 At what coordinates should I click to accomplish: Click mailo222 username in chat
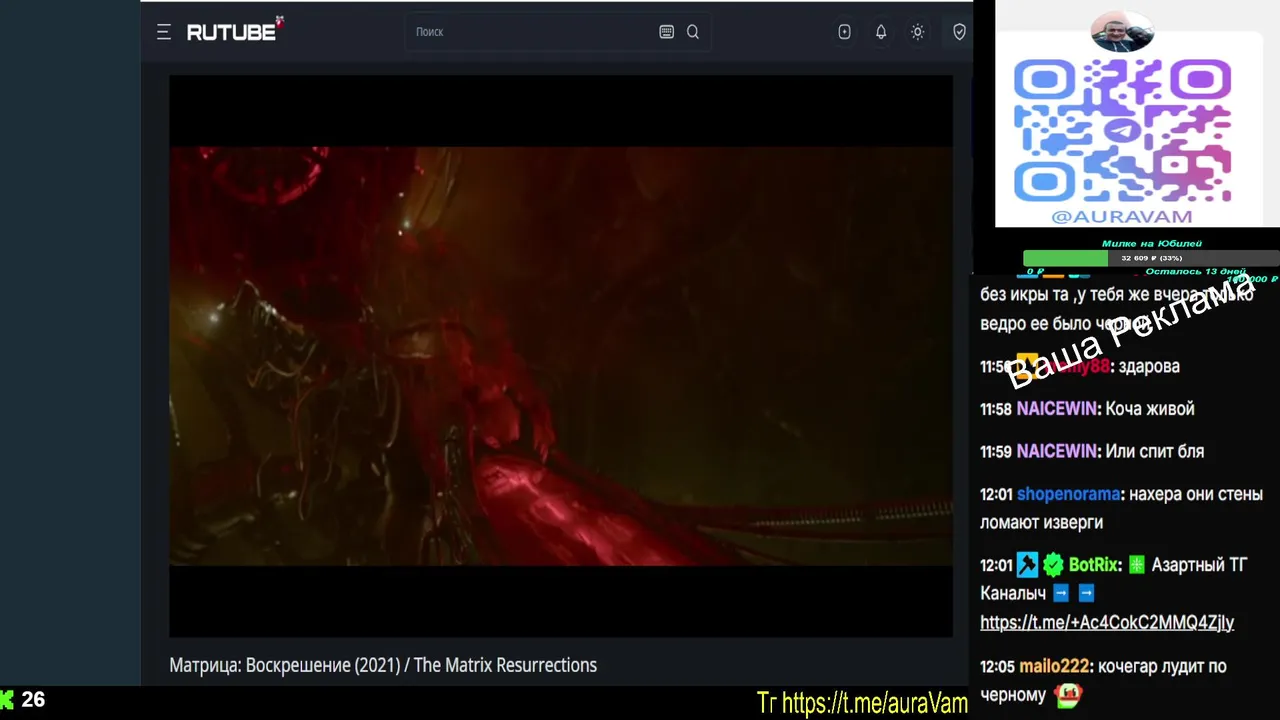coord(1053,667)
